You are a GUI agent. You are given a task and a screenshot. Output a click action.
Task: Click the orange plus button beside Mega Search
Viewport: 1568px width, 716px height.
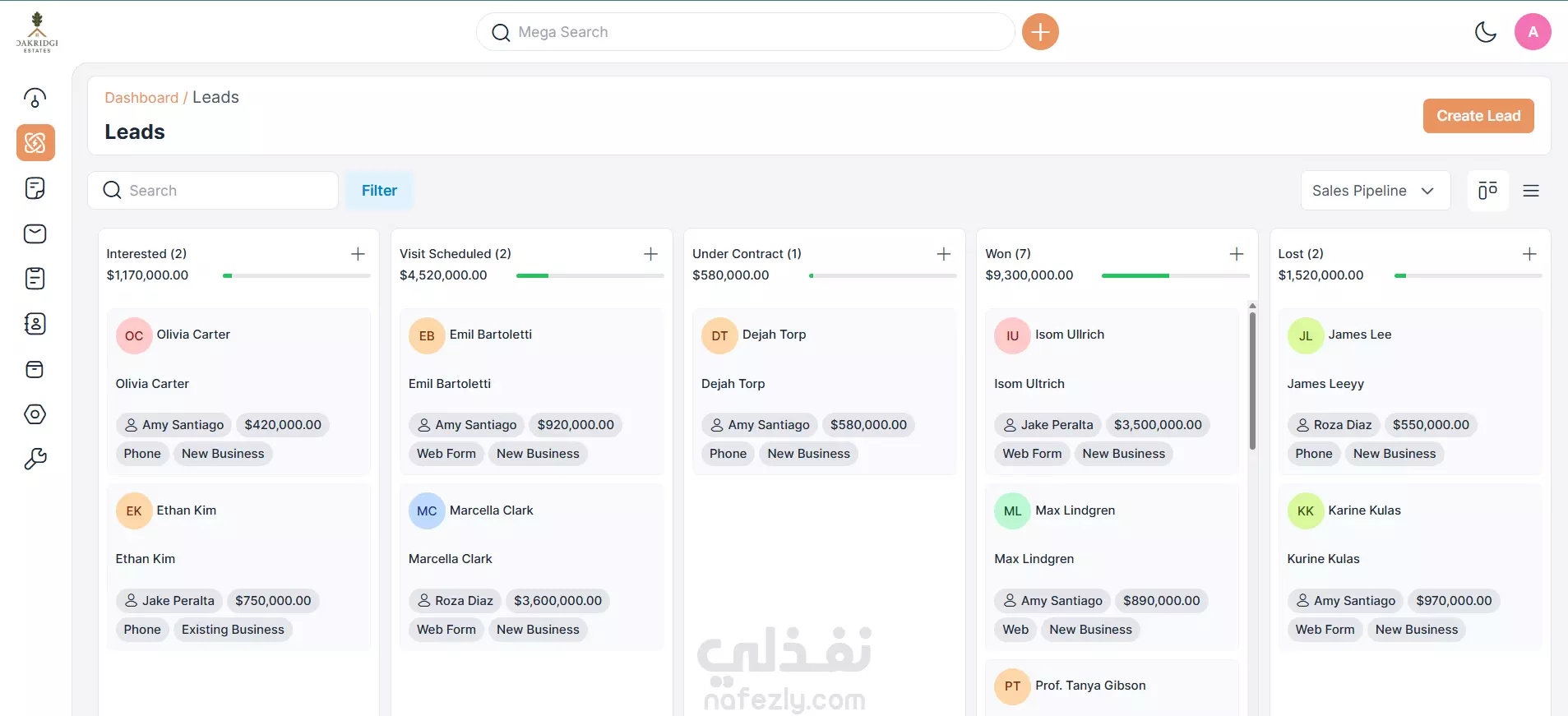point(1040,32)
